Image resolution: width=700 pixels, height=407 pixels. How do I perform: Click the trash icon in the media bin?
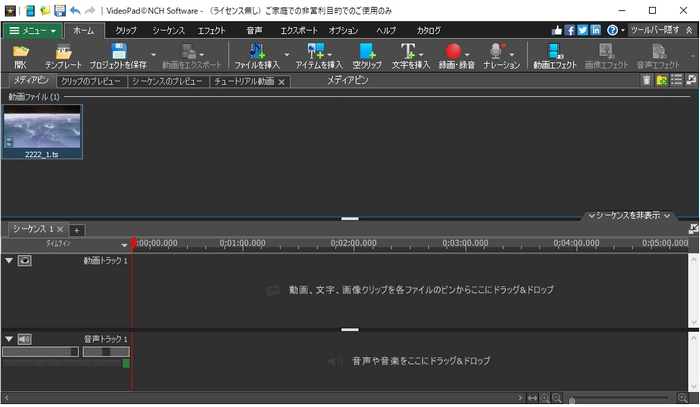(x=647, y=81)
